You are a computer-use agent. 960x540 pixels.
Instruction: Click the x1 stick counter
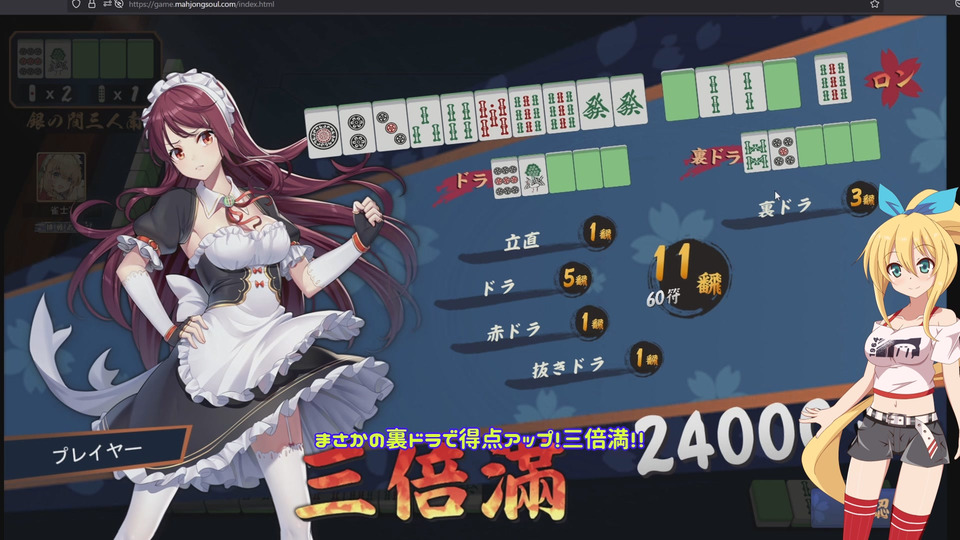point(119,94)
